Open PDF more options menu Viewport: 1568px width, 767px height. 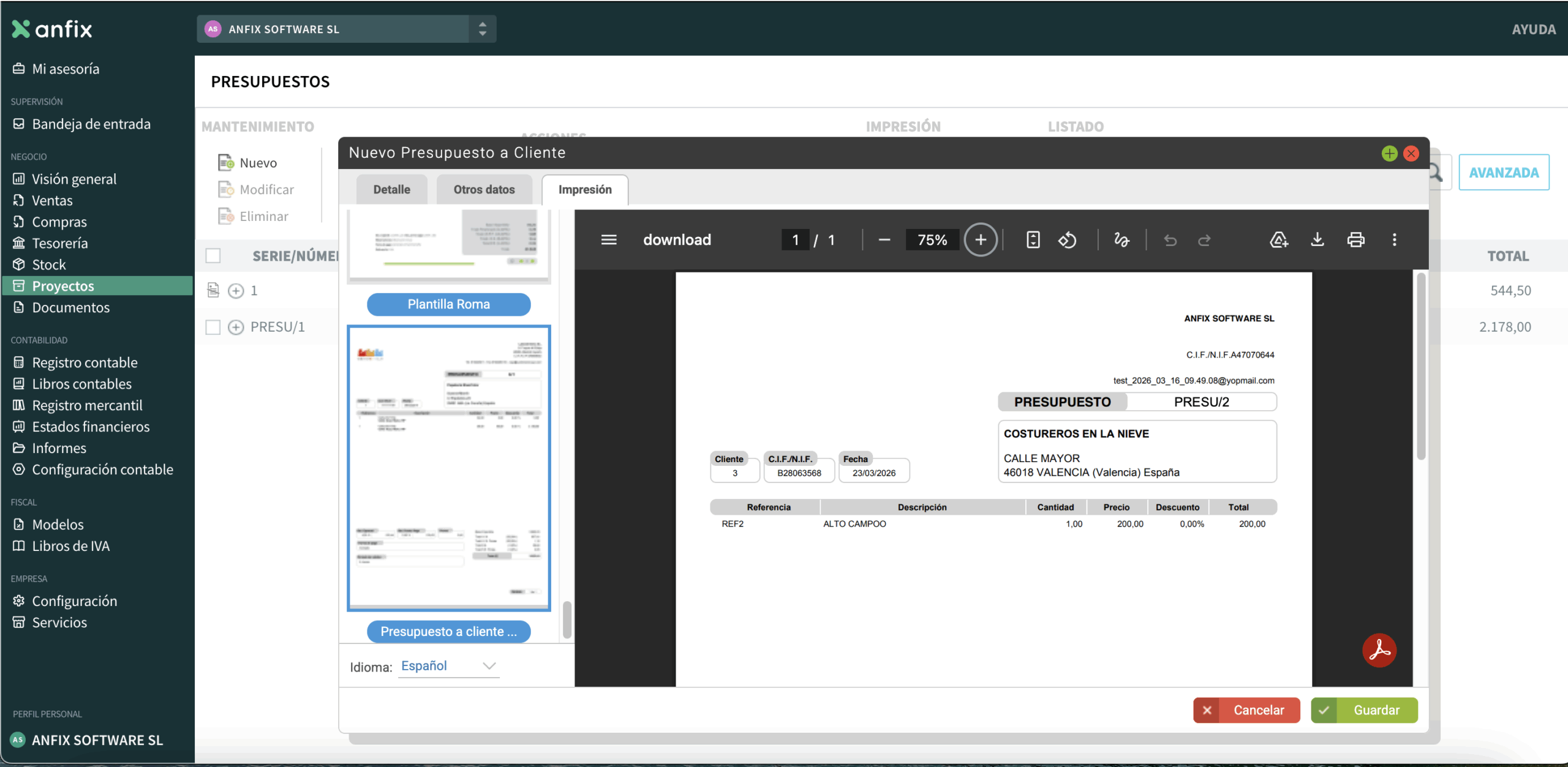[1394, 239]
